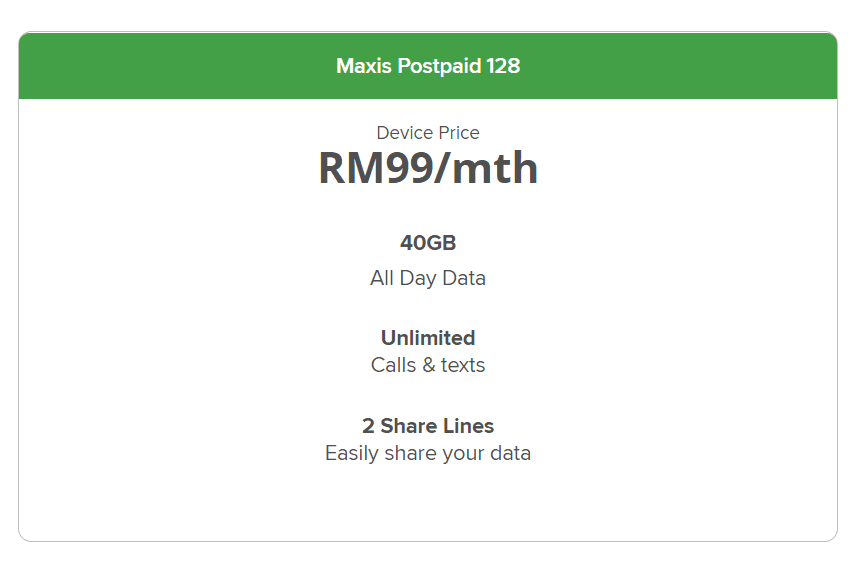Select the Maxis Postpaid 128 plan header

click(428, 66)
